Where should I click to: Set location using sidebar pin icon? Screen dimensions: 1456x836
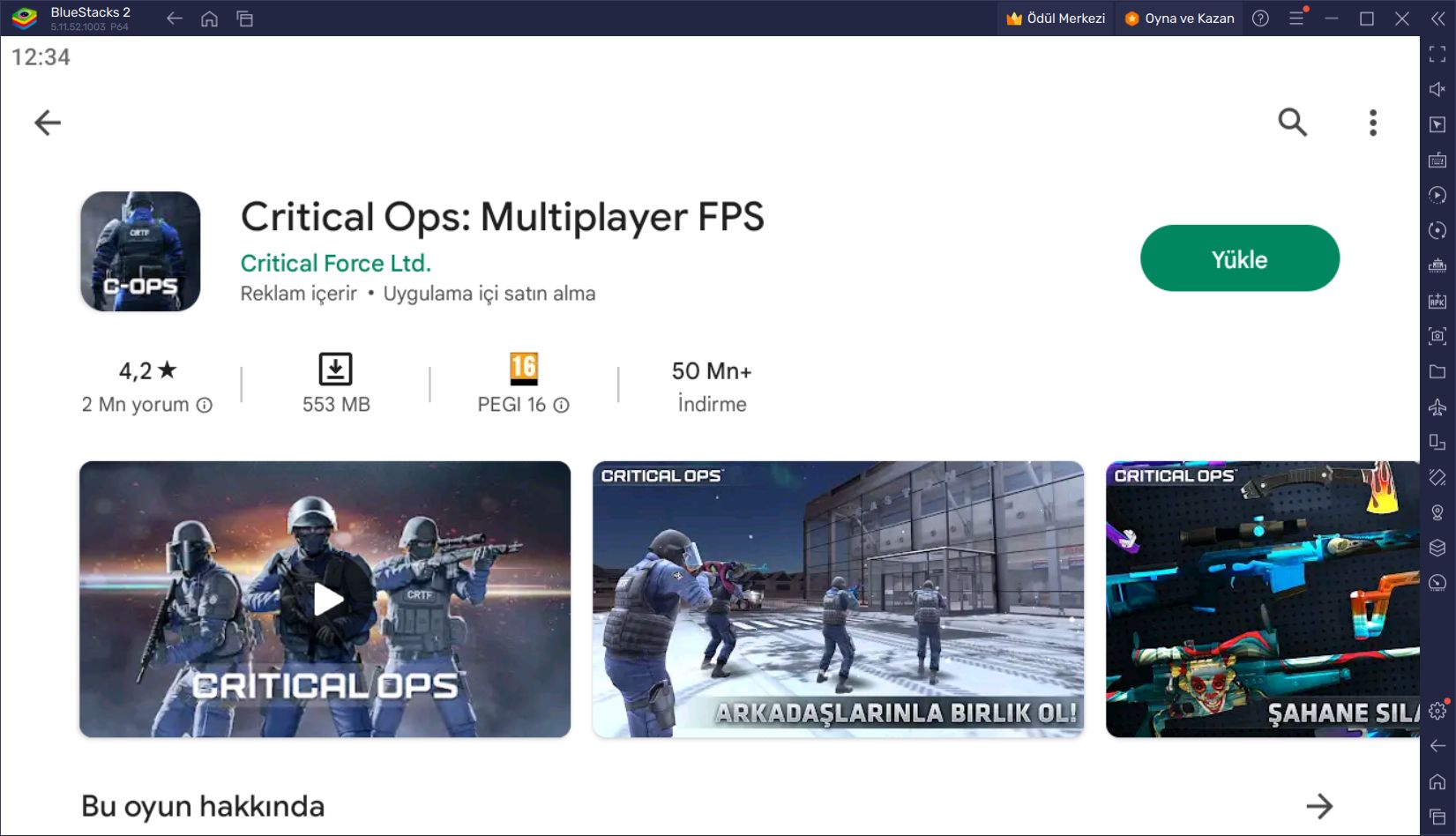(1437, 512)
